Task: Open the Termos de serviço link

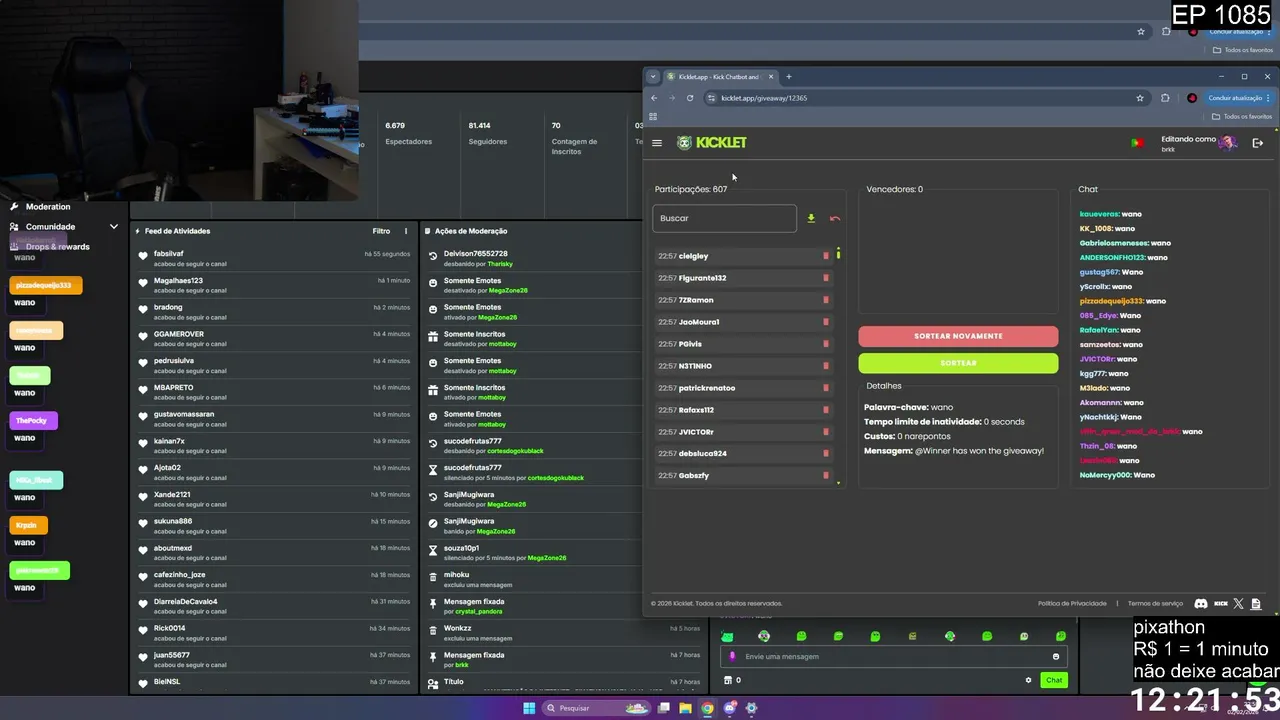Action: click(x=1155, y=603)
